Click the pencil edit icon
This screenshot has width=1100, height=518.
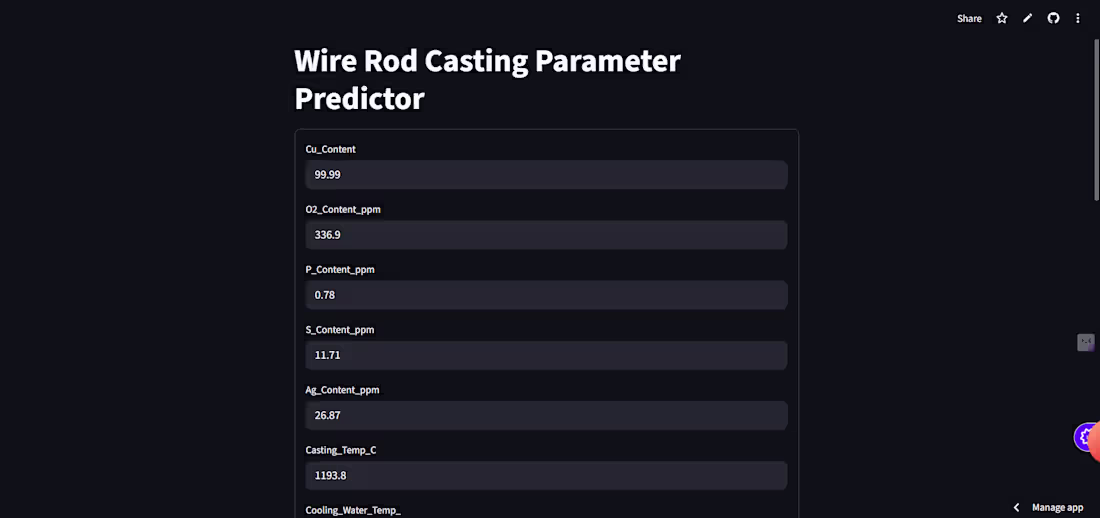(1027, 18)
